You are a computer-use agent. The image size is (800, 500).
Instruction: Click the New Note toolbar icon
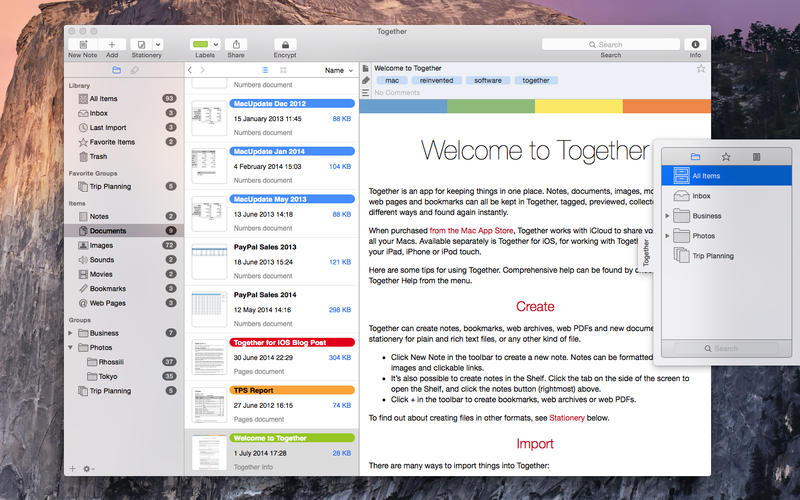(83, 44)
